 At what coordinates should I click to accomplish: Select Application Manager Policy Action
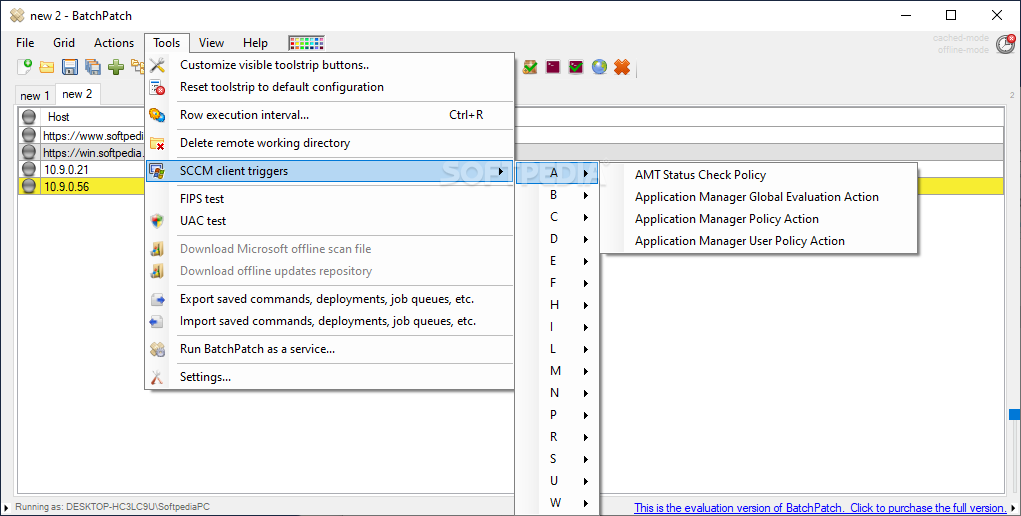coord(759,220)
